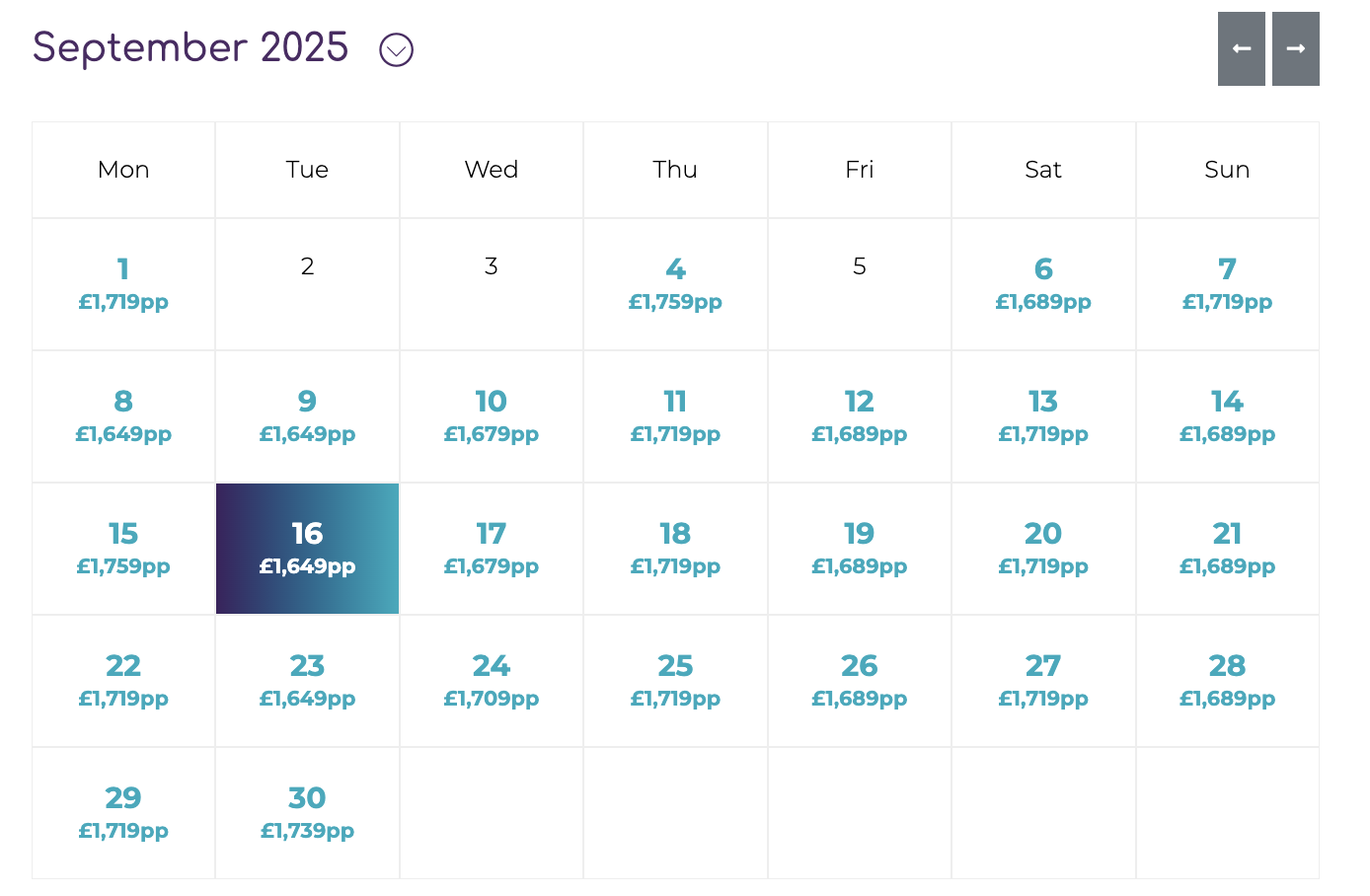Go to previous month with left arrow
This screenshot has width=1370, height=896.
point(1241,48)
